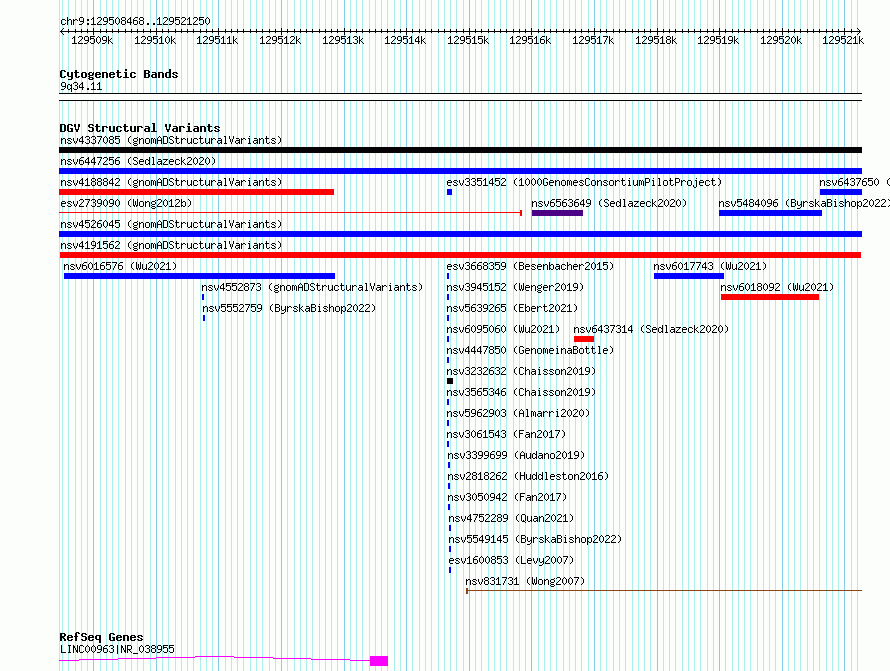Click the nsv6018092 (Wu2021) label

click(x=777, y=287)
